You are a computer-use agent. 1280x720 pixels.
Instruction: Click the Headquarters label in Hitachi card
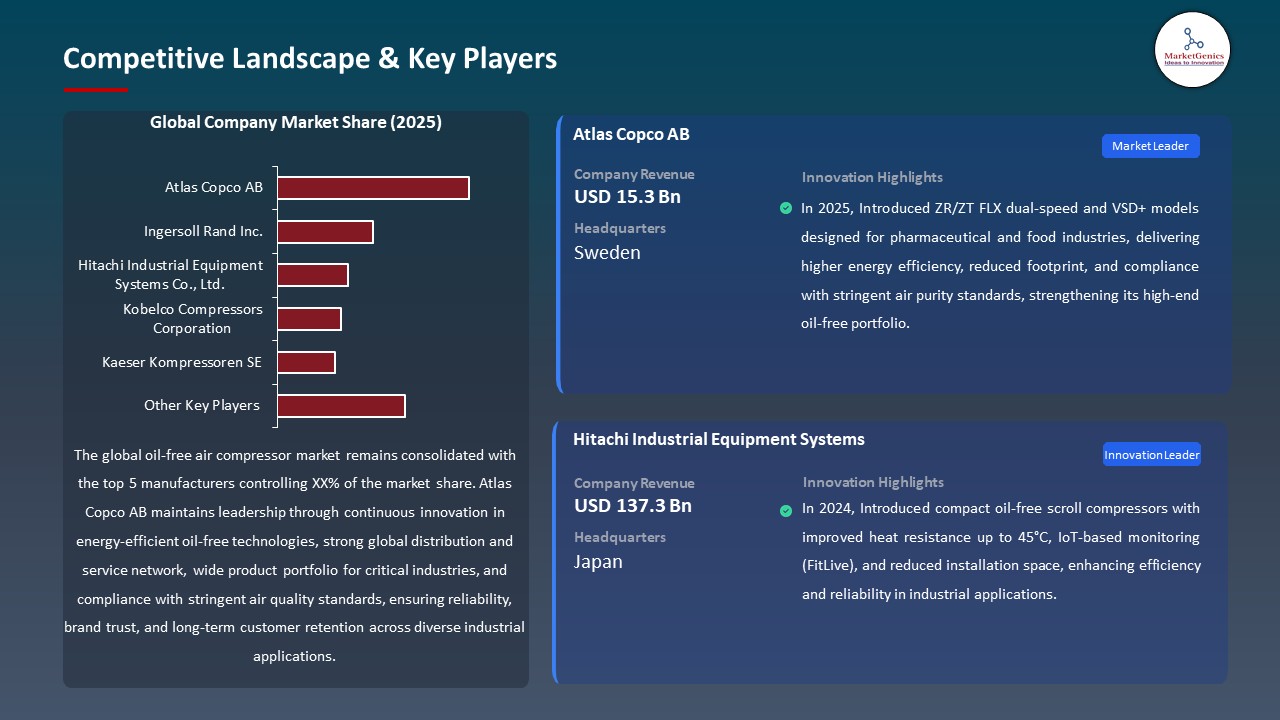[620, 537]
